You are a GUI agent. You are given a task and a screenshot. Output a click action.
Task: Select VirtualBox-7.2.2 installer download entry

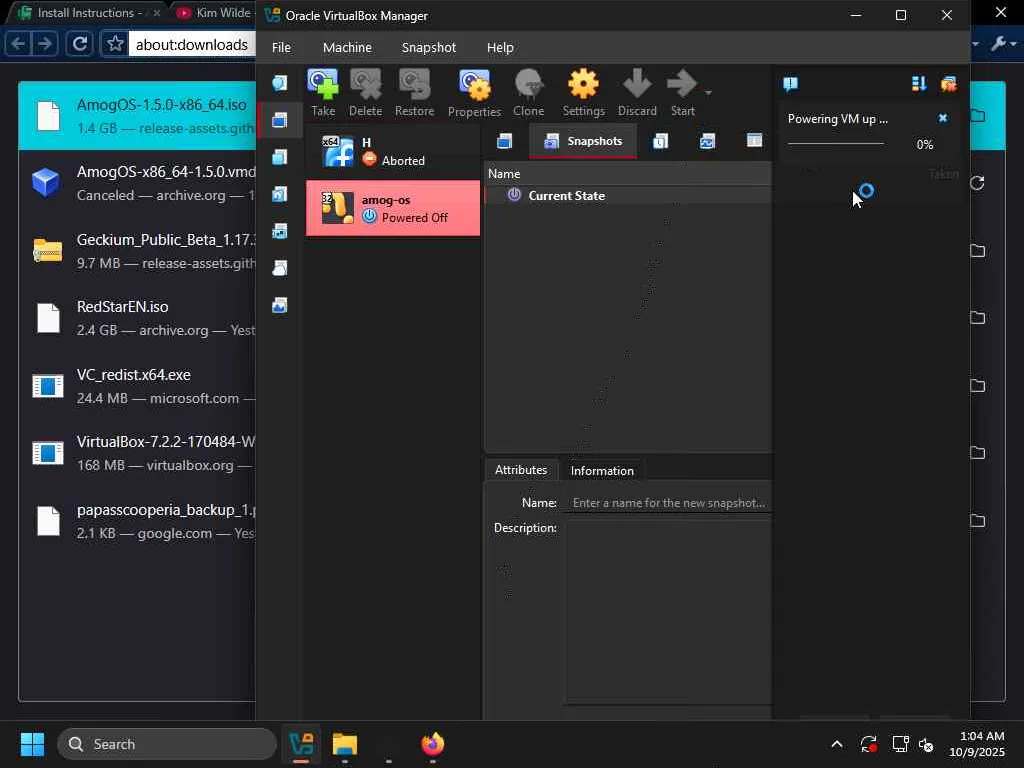[137, 453]
